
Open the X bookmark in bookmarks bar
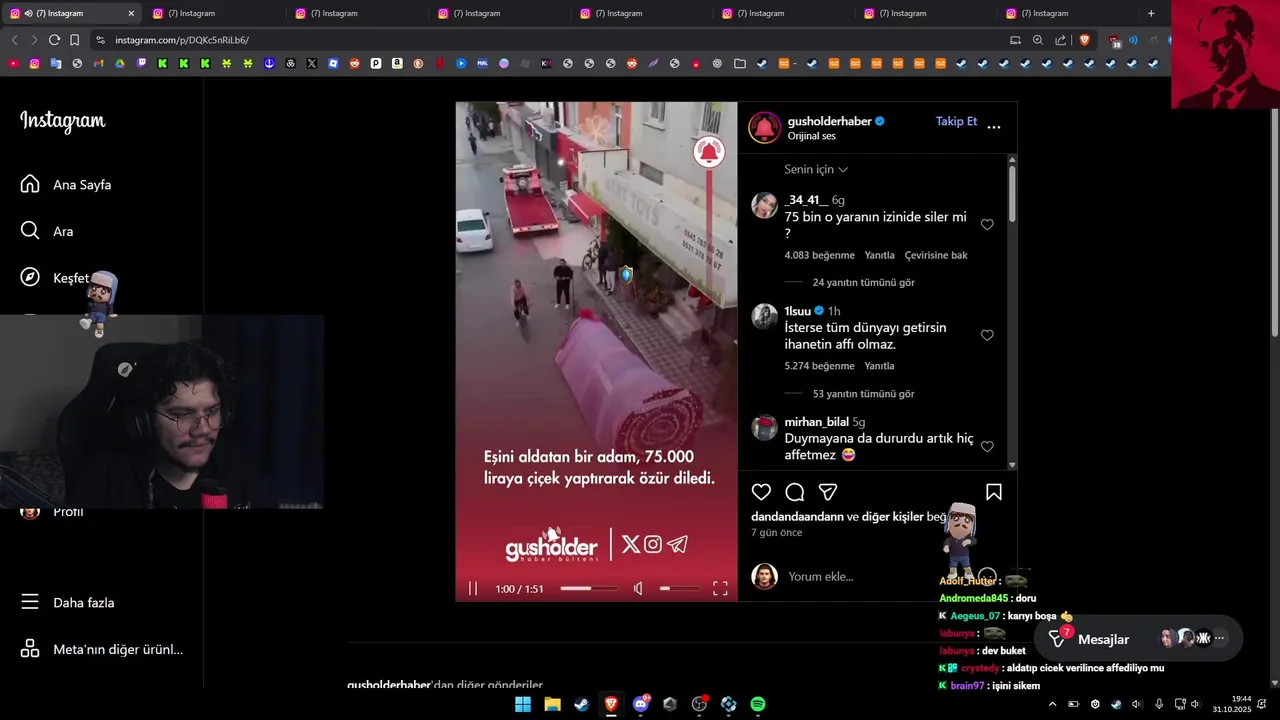click(312, 63)
